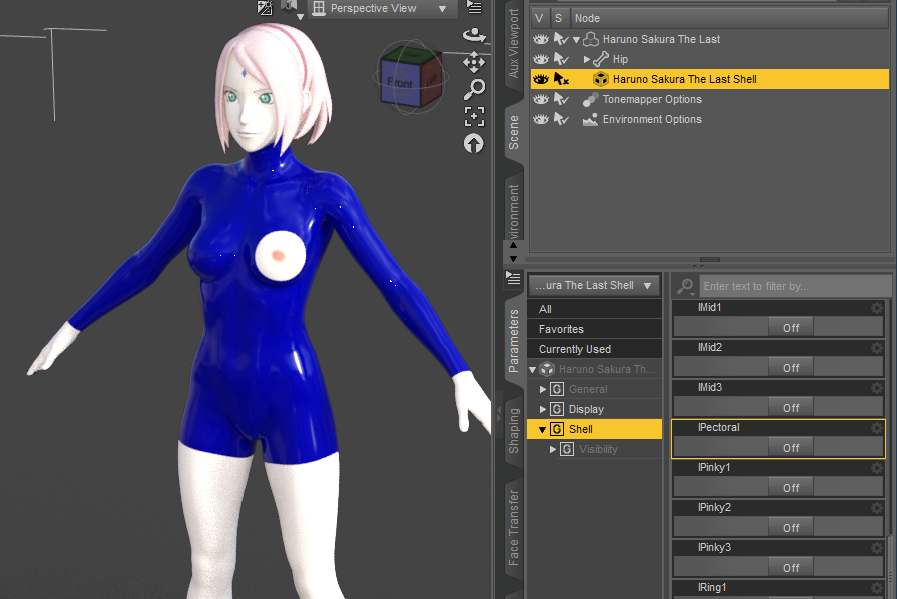Switch to the Aux Viewport tab
897x599 pixels.
[514, 43]
